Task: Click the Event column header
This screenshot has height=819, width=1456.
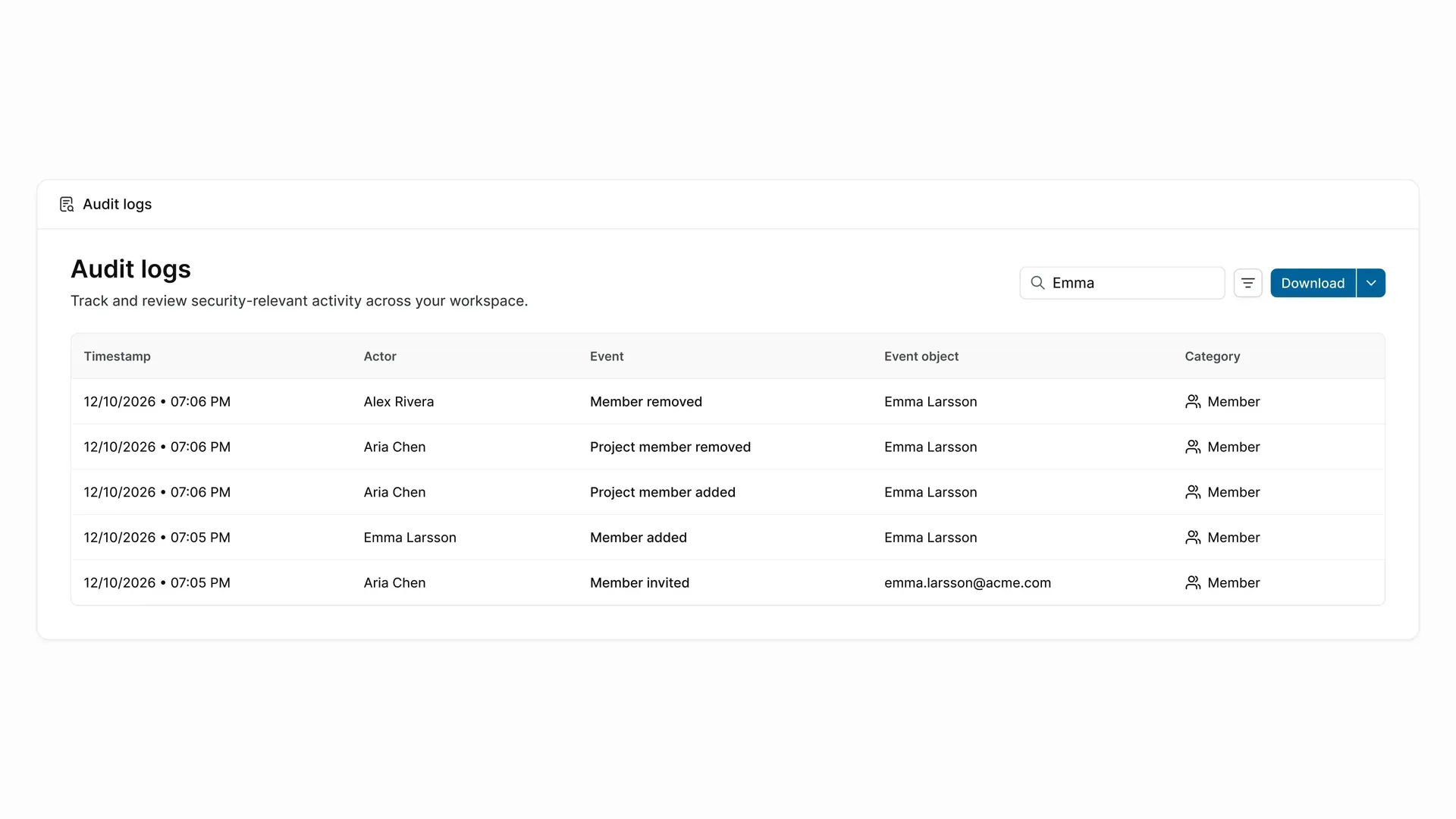Action: [607, 356]
